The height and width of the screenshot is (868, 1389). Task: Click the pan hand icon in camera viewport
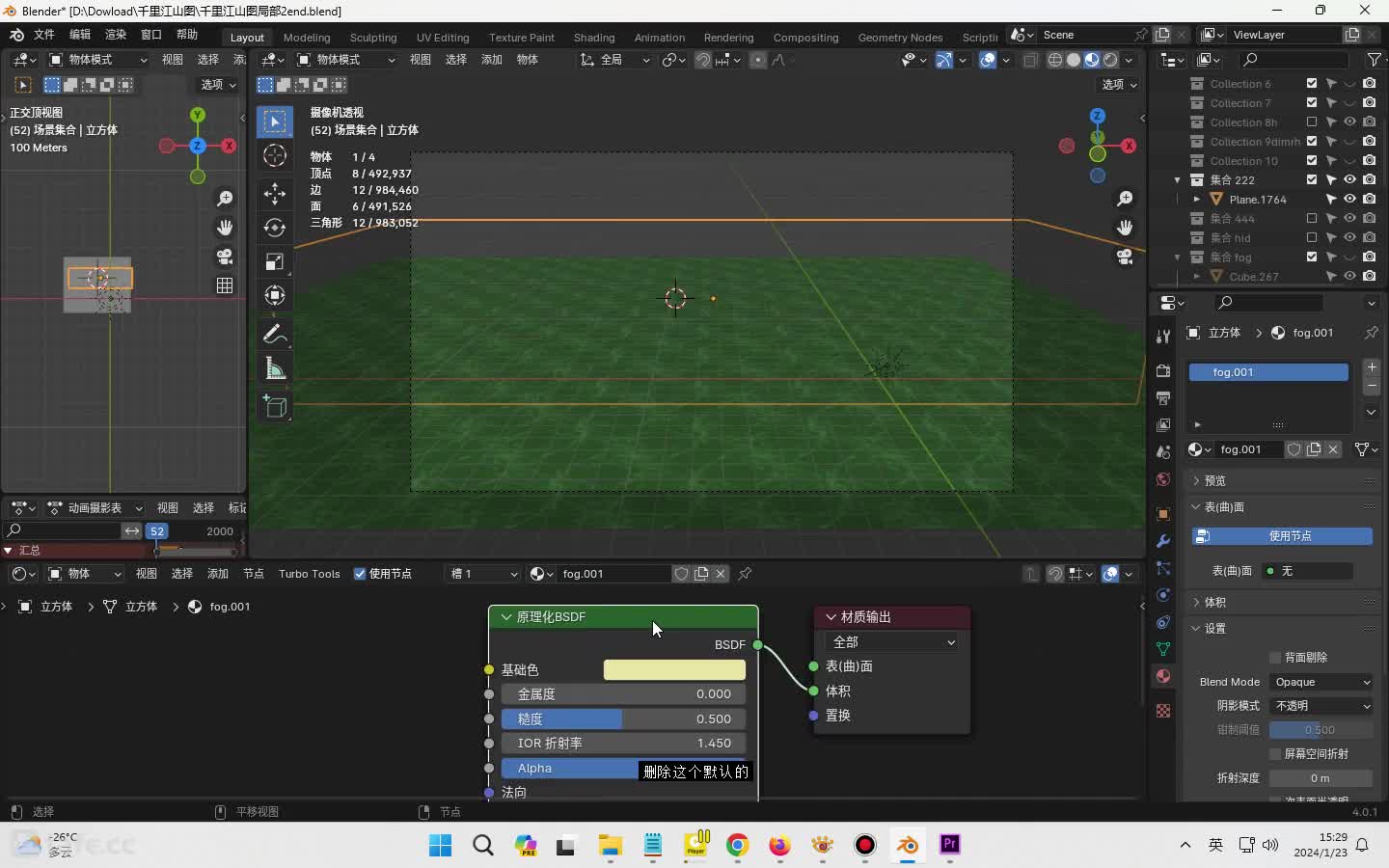pyautogui.click(x=1125, y=228)
